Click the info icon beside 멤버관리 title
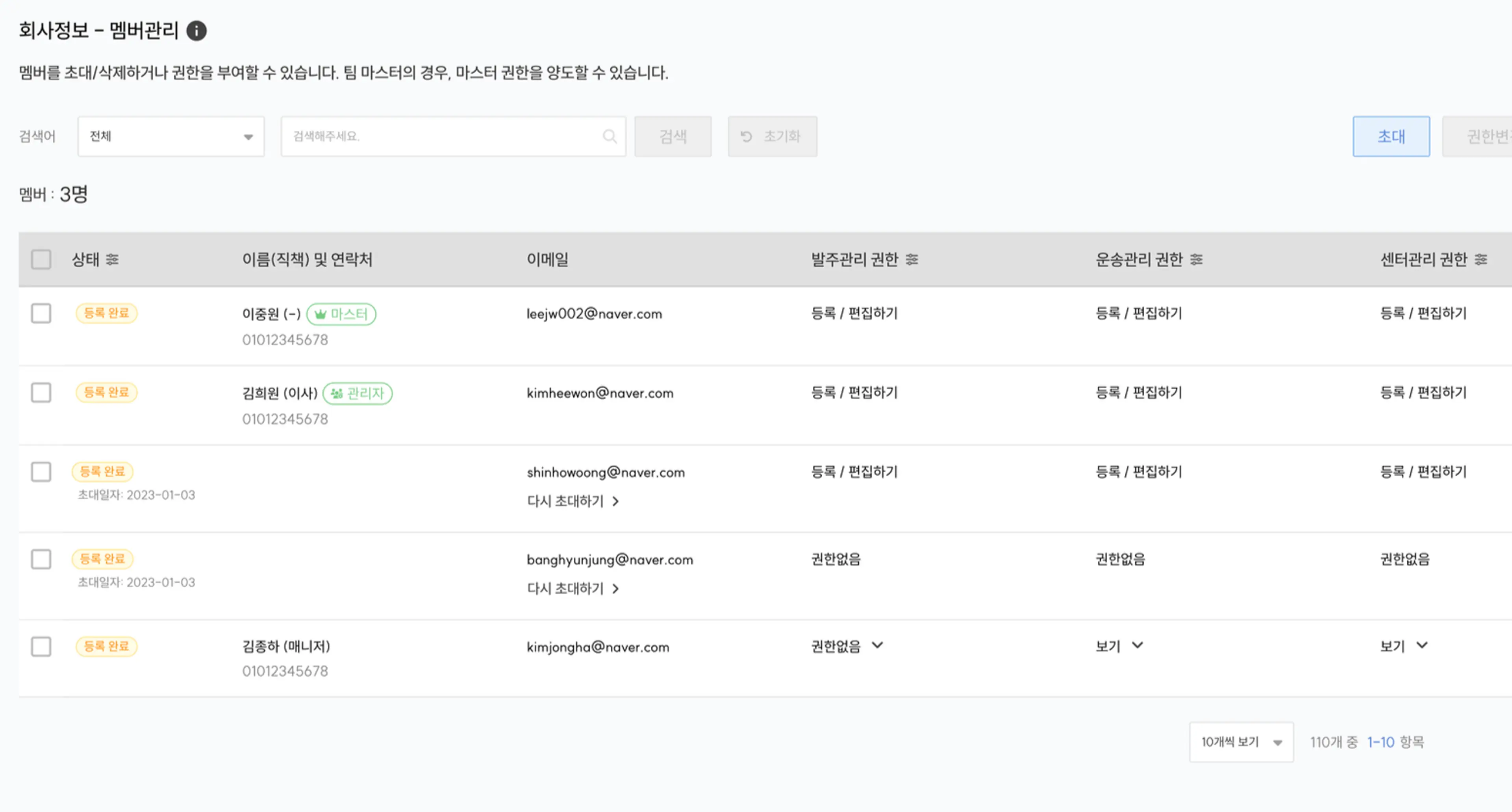1512x812 pixels. (x=196, y=31)
